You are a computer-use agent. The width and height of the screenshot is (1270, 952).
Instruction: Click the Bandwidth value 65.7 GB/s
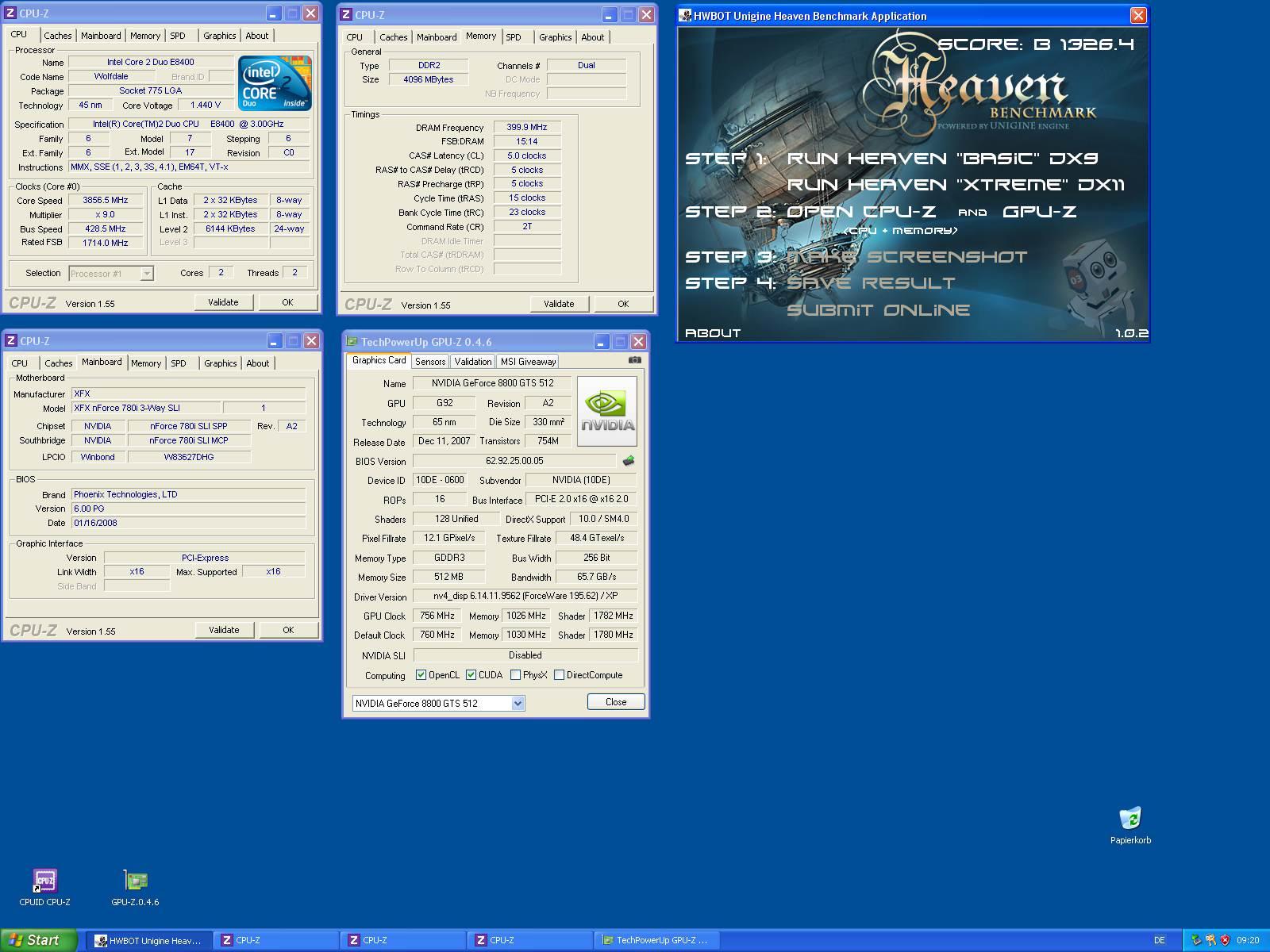[x=596, y=577]
